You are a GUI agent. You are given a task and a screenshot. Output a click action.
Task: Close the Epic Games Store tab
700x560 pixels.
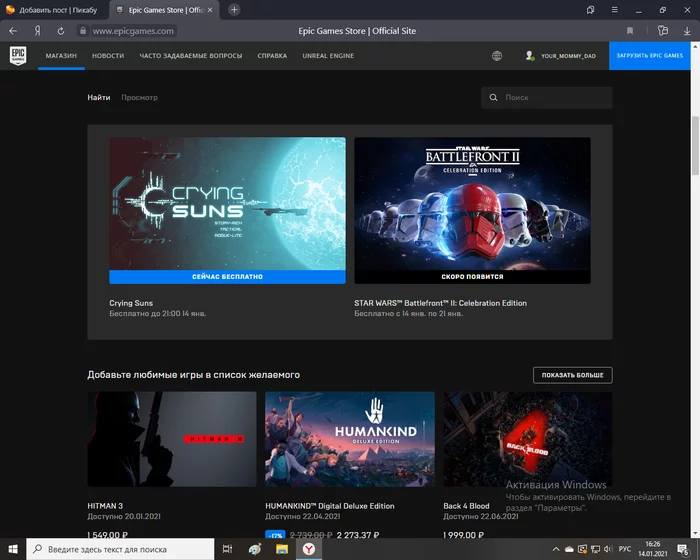[210, 10]
